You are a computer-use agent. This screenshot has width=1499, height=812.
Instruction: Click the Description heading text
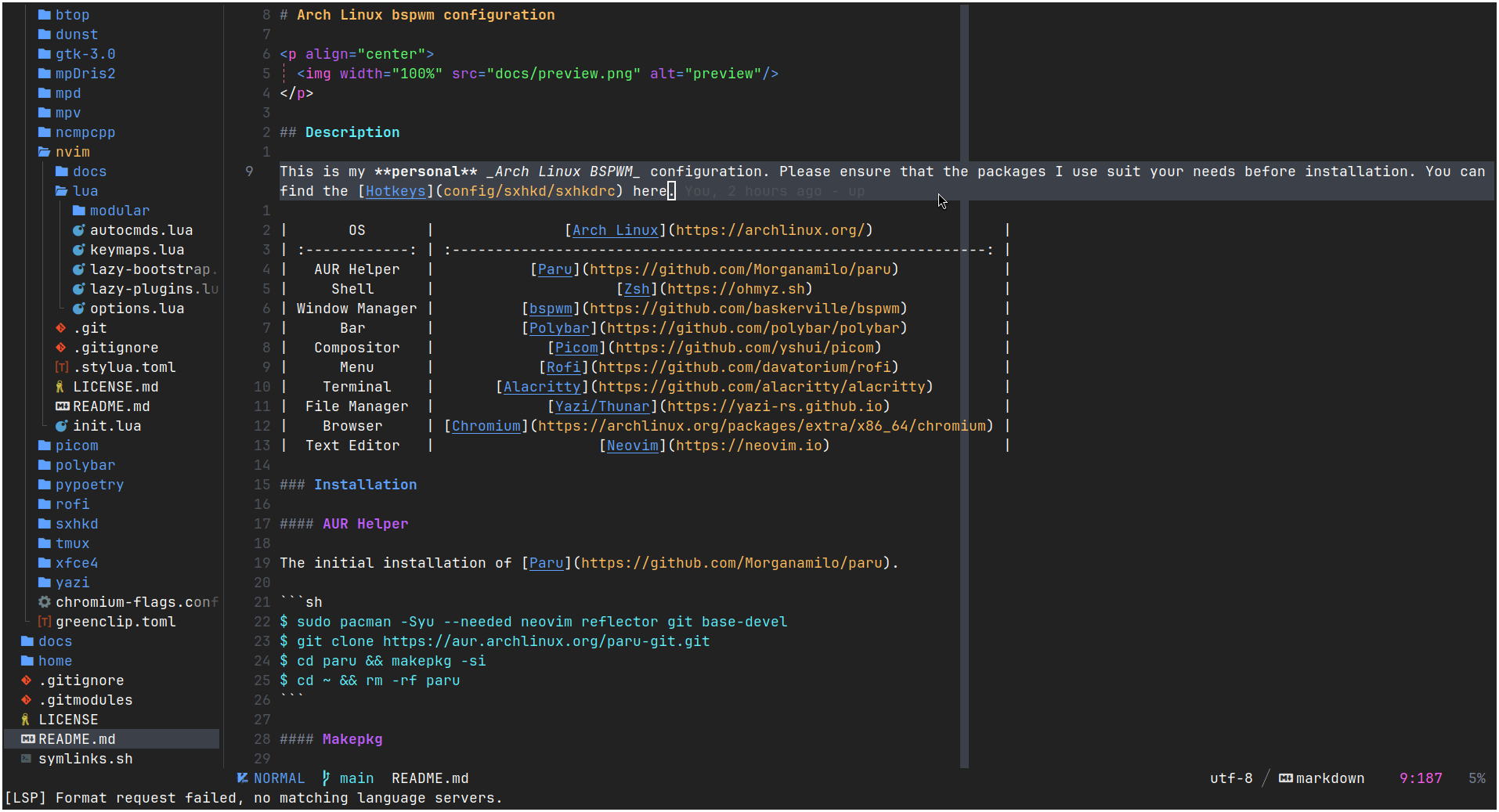coord(352,132)
